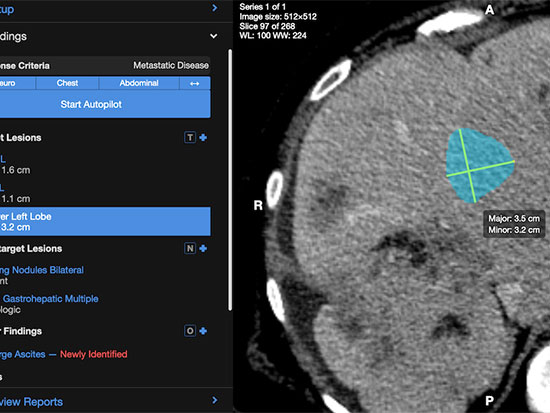Viewport: 550px width, 413px height.
Task: Switch to the Chest tab
Action: point(67,83)
